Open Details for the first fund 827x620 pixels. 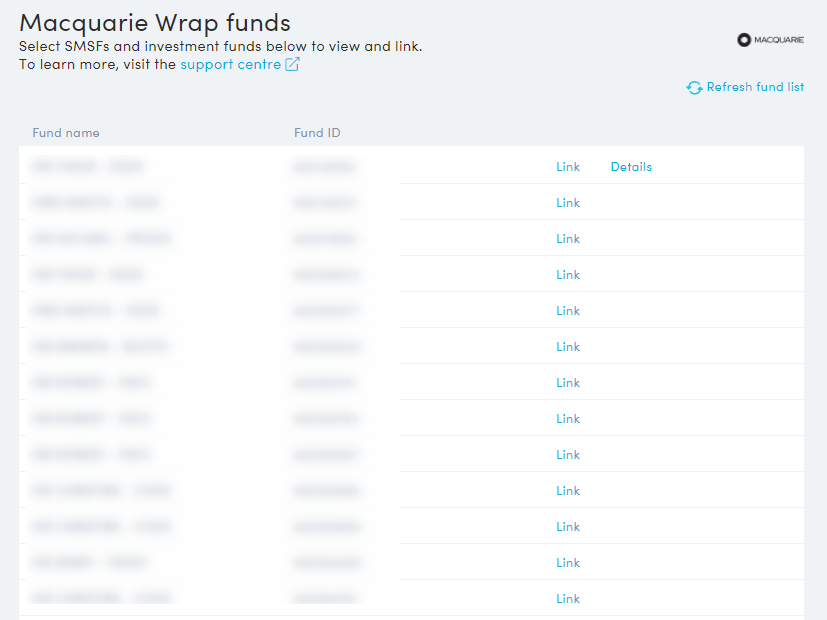pyautogui.click(x=631, y=167)
